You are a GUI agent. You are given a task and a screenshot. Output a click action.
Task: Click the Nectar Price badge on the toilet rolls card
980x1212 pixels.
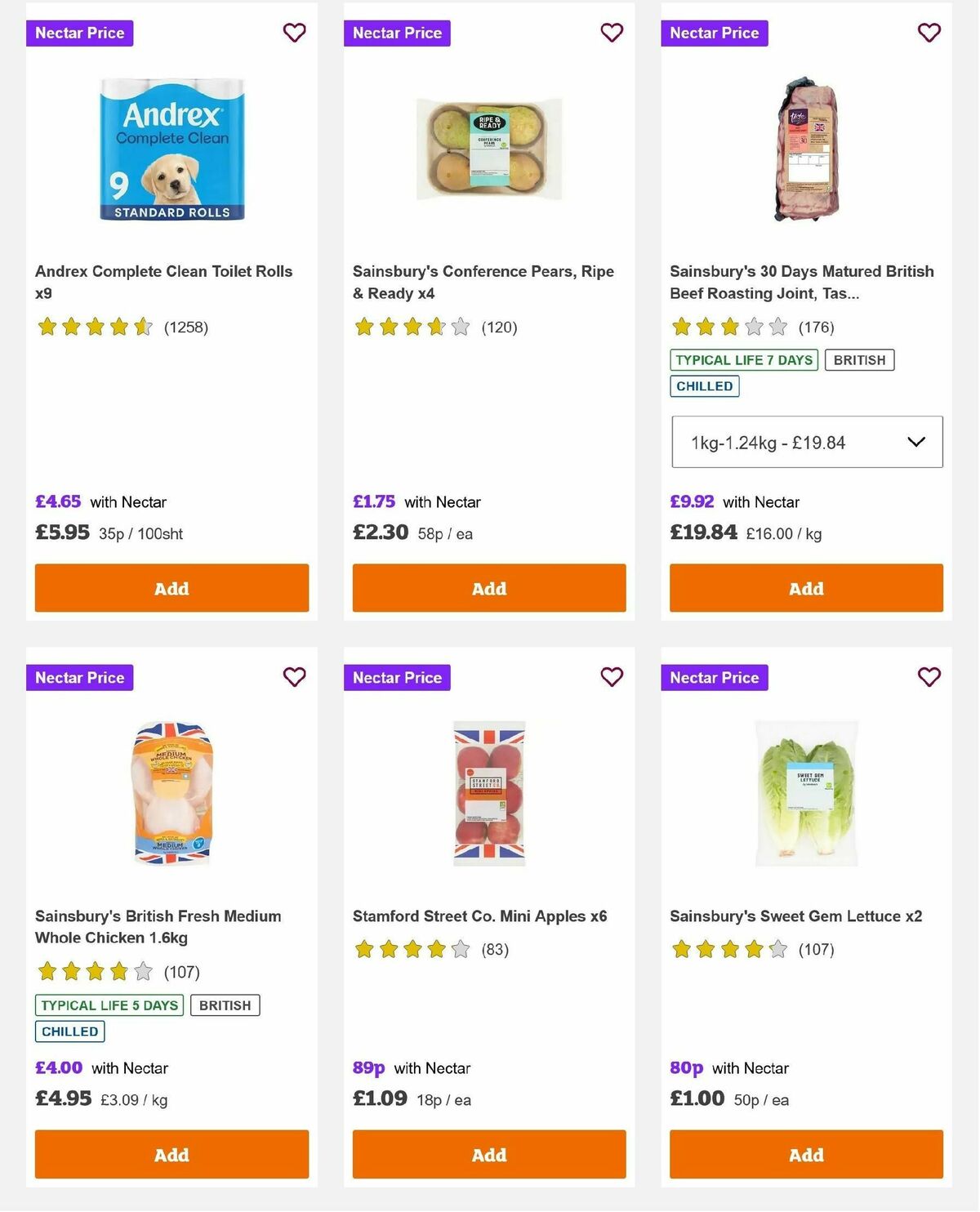tap(79, 33)
